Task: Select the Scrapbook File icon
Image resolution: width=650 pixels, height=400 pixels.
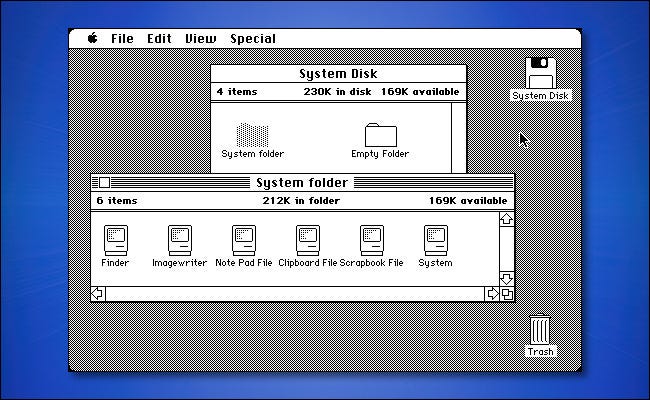Action: point(371,240)
